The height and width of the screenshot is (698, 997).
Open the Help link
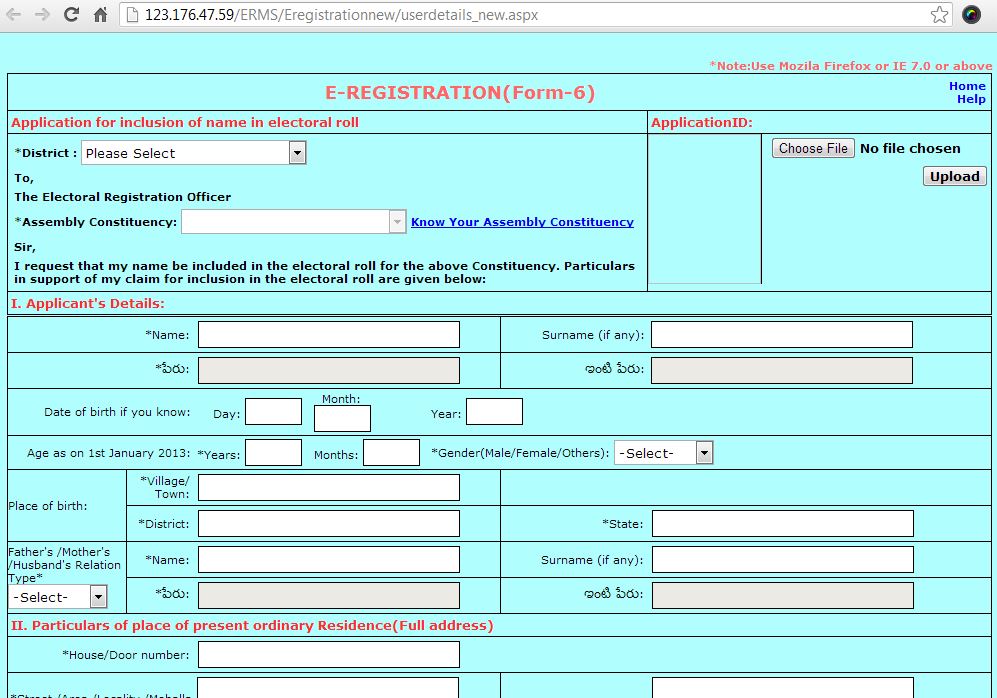[969, 98]
